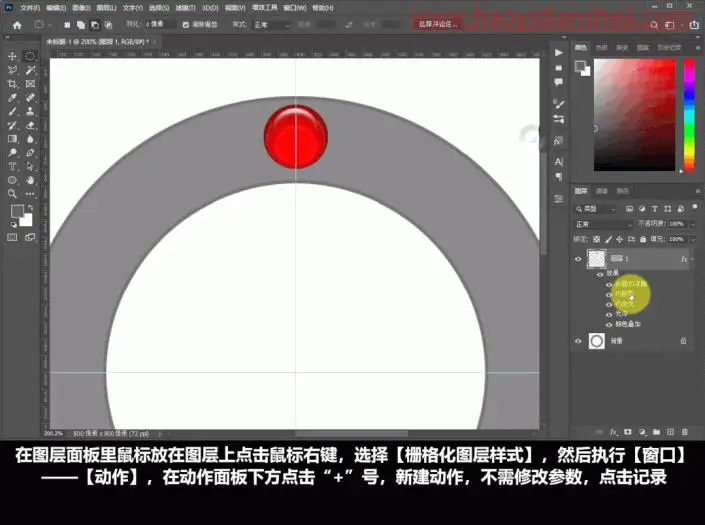Open the layer blend mode 正常 dropdown
The image size is (705, 525).
[603, 224]
